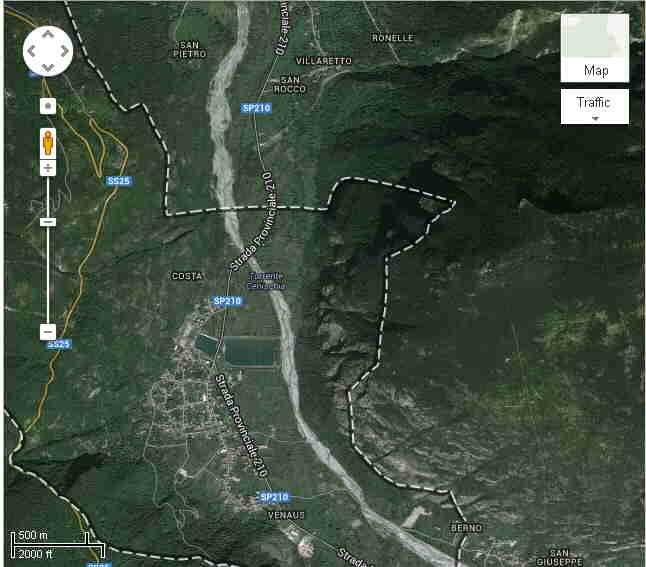Switch to Map view via the thumbnail
Screen dimensions: 646x567
click(x=595, y=48)
